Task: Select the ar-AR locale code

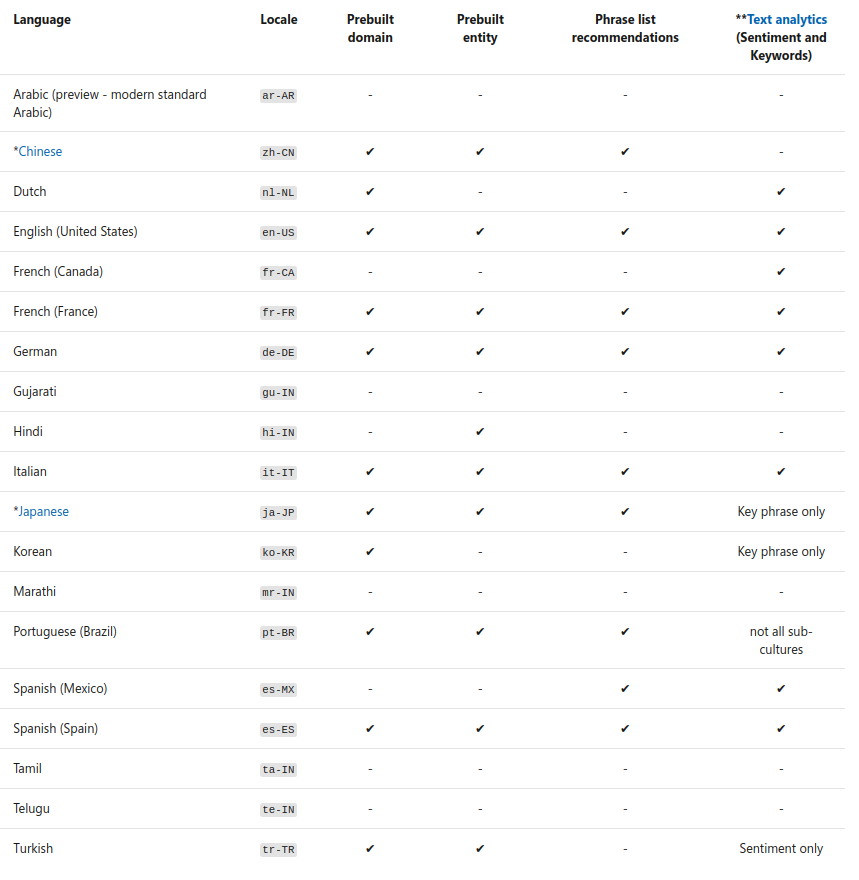Action: [x=278, y=96]
